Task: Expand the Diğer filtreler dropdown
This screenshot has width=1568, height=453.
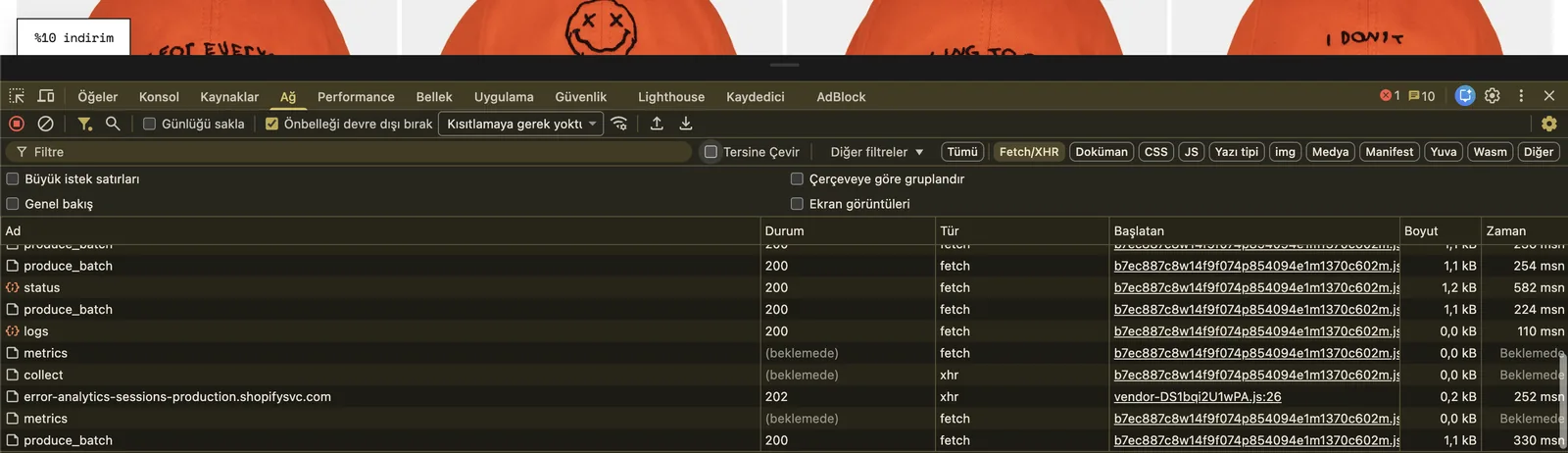Action: coord(876,152)
